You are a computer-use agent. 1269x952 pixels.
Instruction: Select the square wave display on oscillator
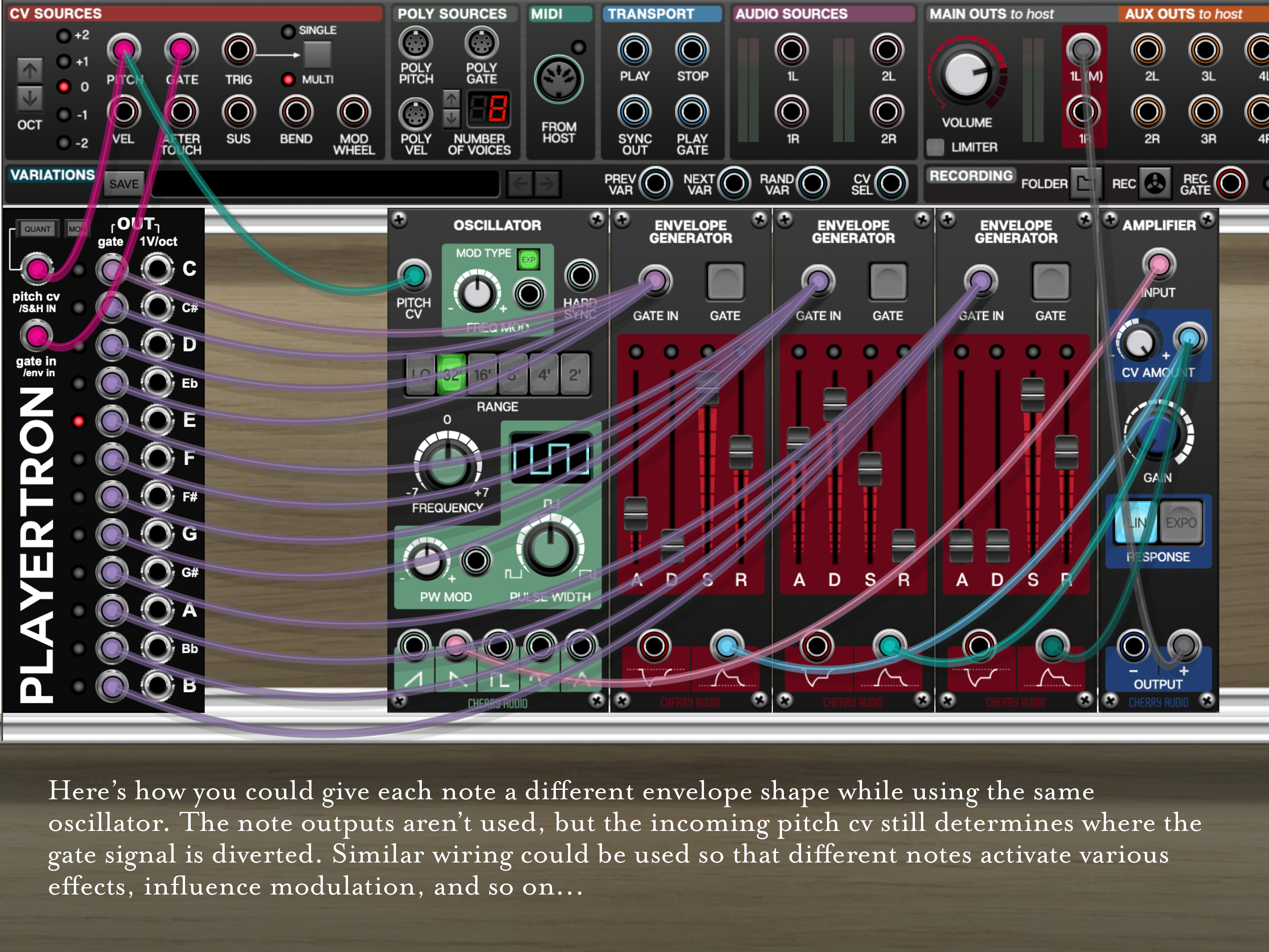pos(550,458)
